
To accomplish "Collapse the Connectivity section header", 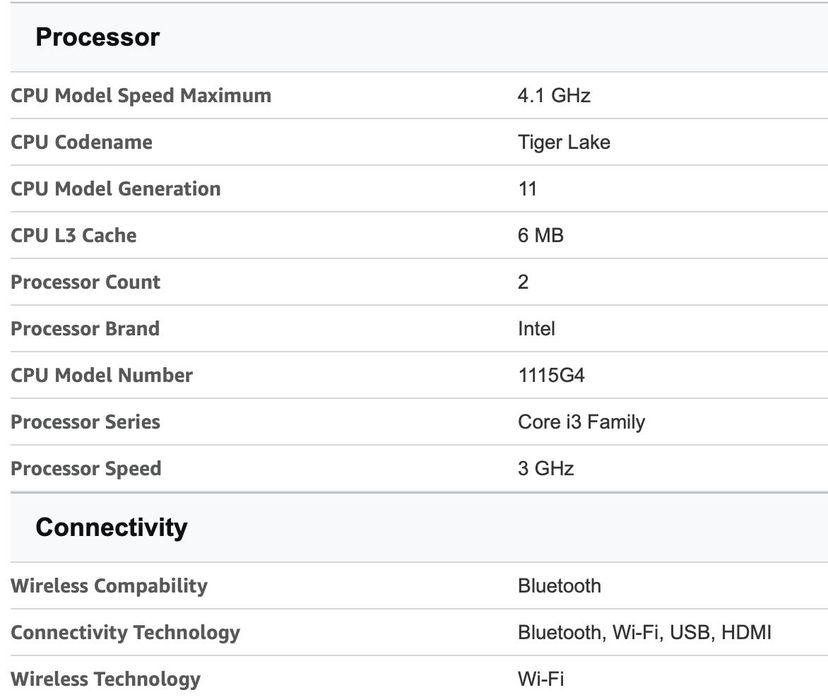I will point(111,527).
